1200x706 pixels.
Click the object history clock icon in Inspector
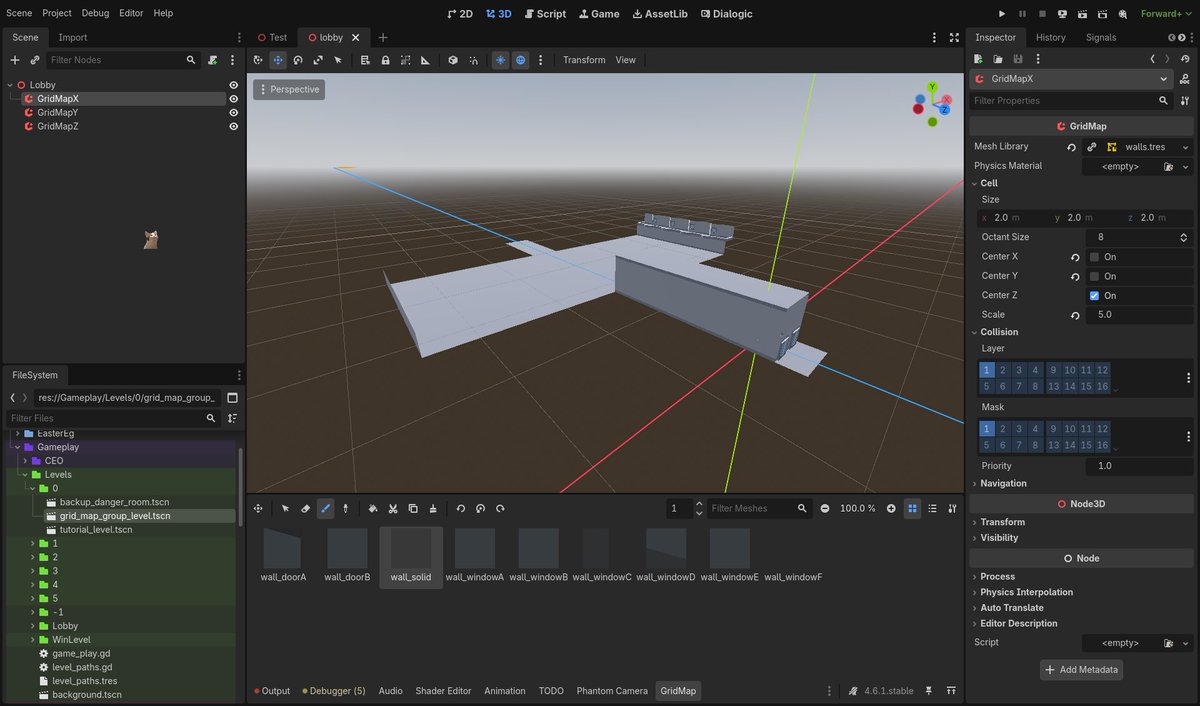pyautogui.click(x=1184, y=60)
